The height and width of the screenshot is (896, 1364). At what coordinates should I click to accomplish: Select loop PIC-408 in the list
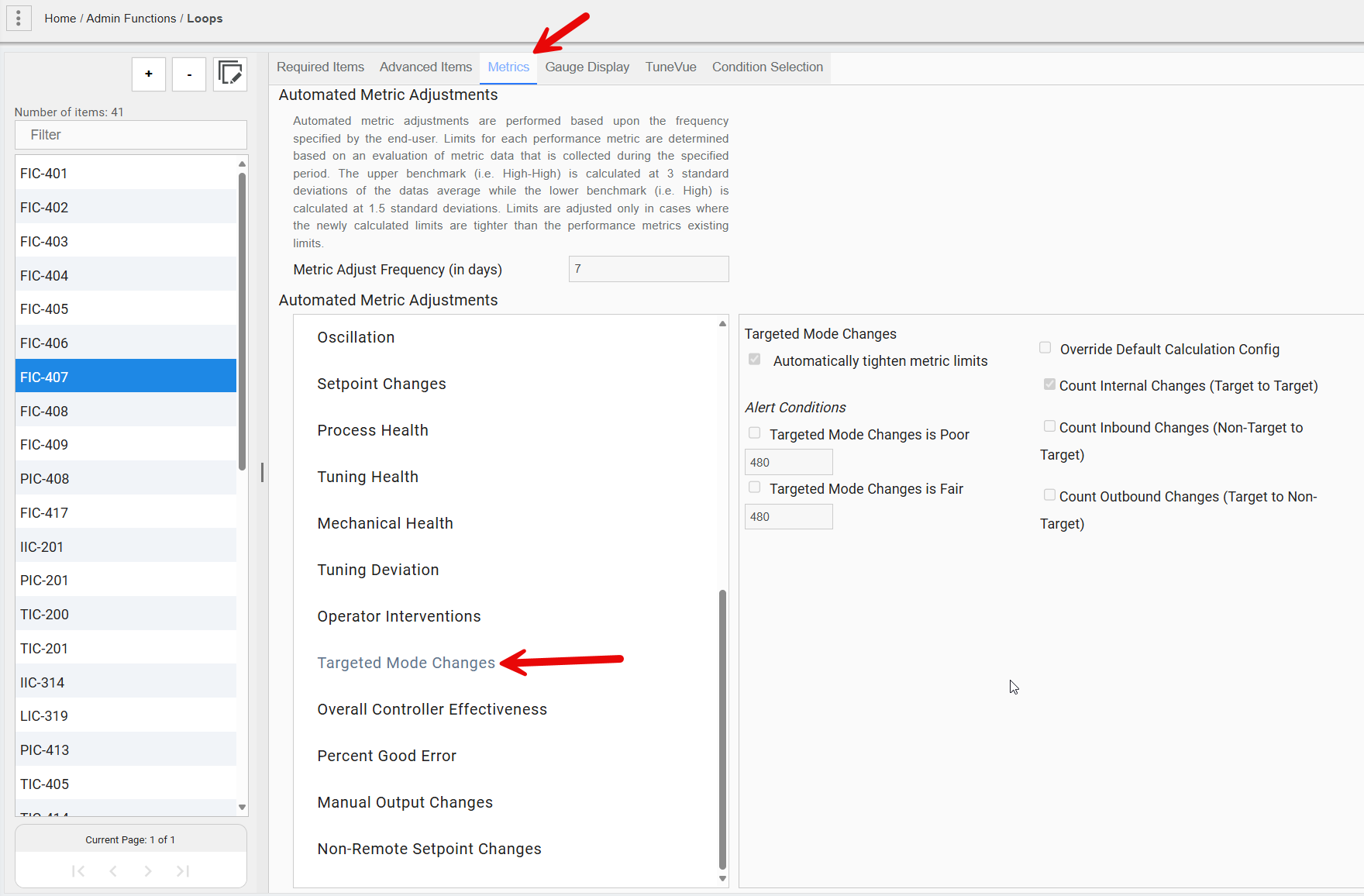(126, 479)
